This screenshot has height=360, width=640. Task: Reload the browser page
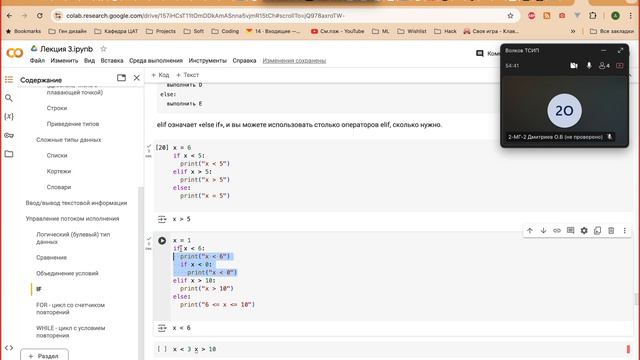40,16
